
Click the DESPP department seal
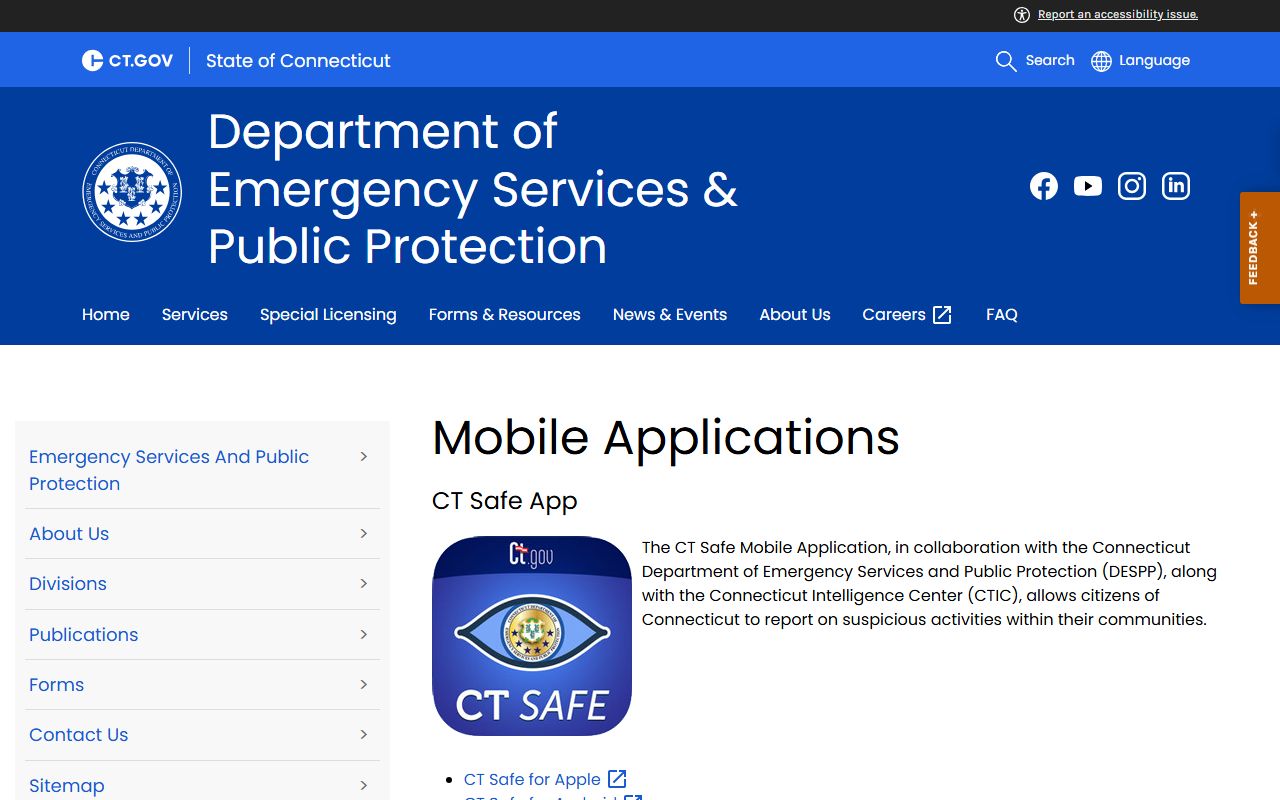(x=132, y=192)
